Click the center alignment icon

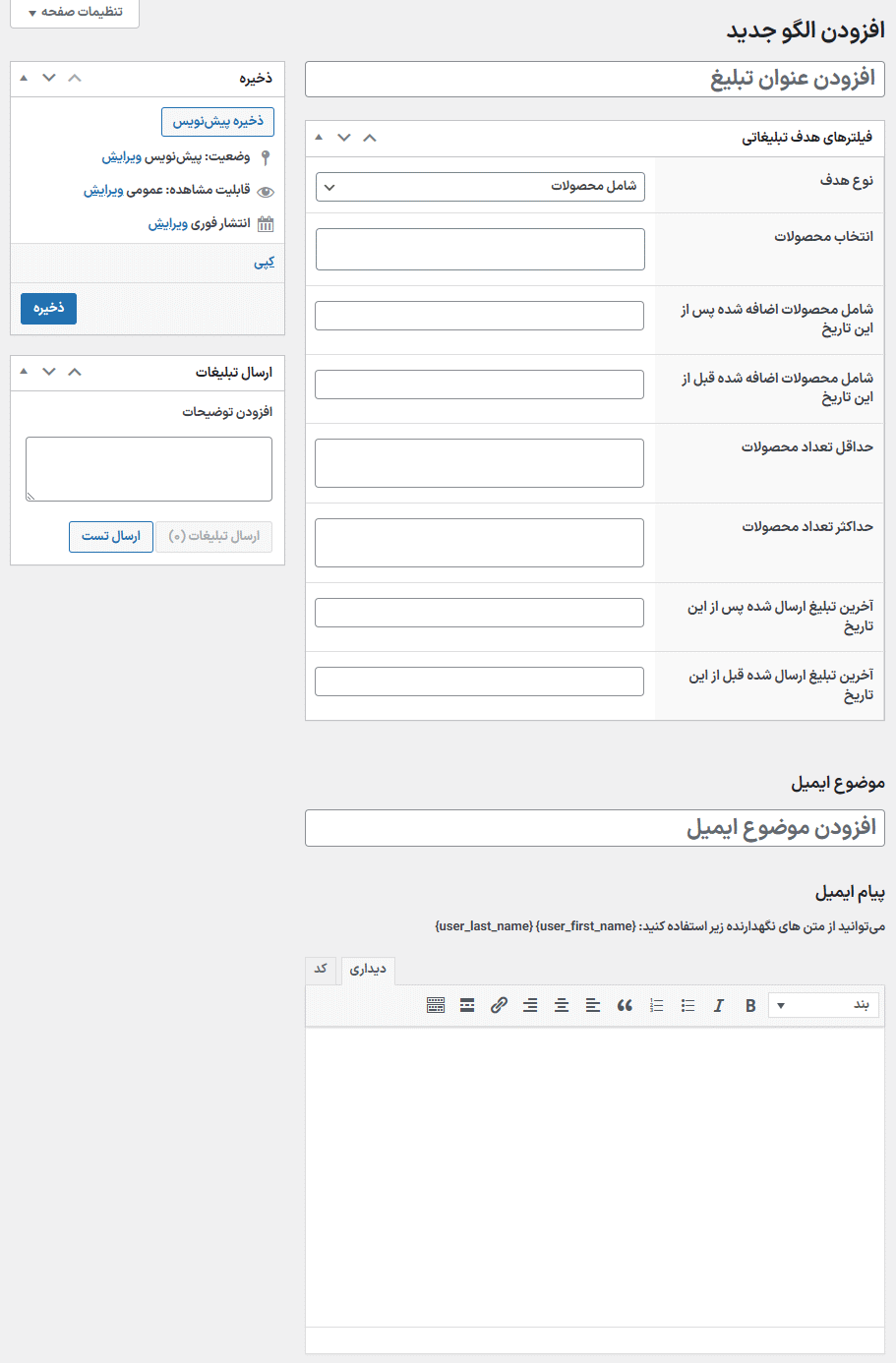pyautogui.click(x=562, y=1005)
